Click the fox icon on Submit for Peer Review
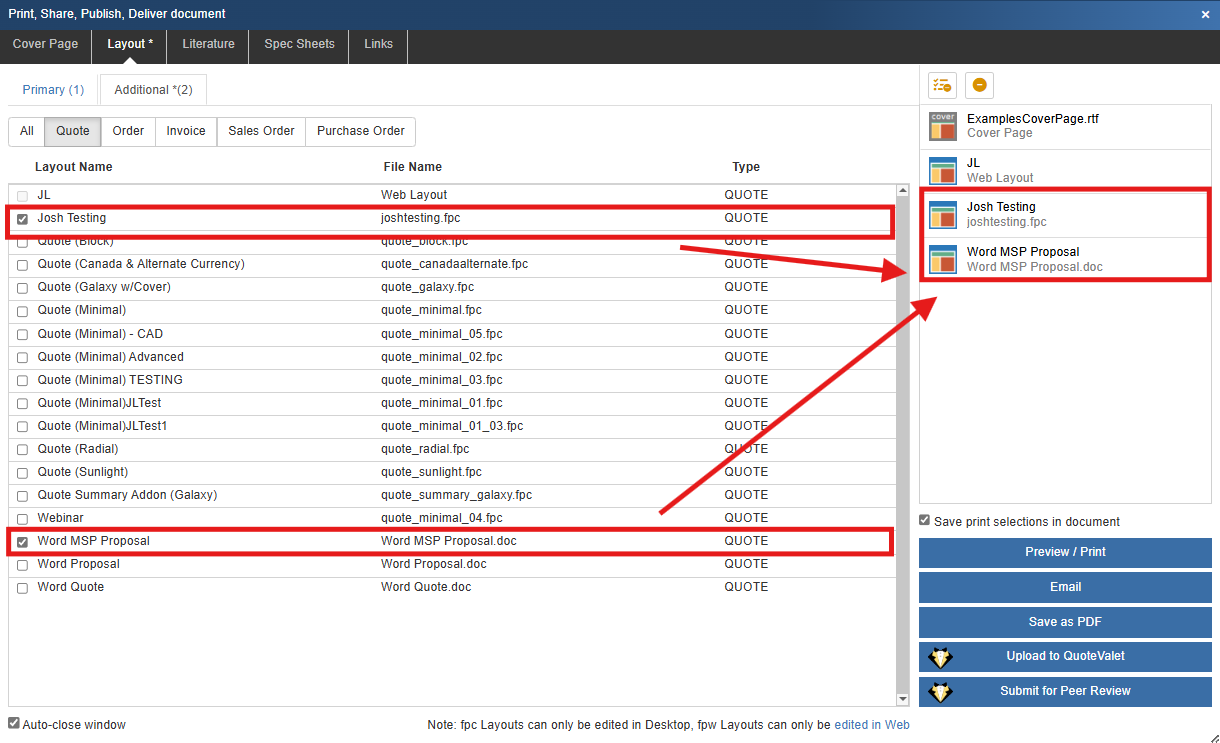This screenshot has height=743, width=1220. [x=941, y=692]
